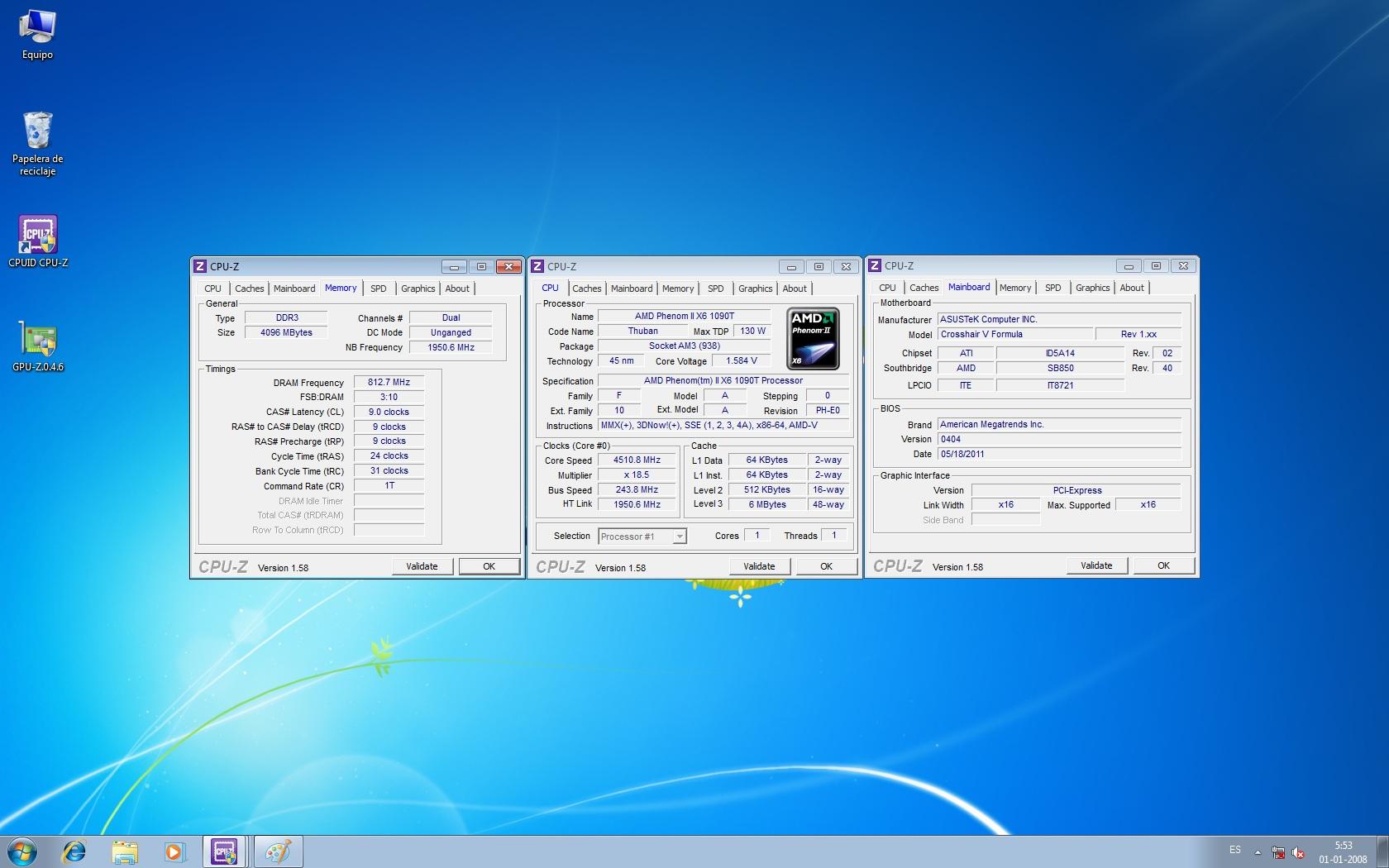Image resolution: width=1389 pixels, height=868 pixels.
Task: Click Validate in the Memory window
Action: (422, 566)
